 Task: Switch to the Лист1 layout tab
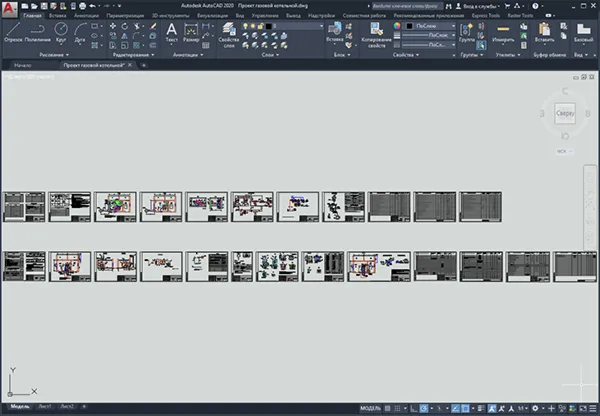[45, 406]
